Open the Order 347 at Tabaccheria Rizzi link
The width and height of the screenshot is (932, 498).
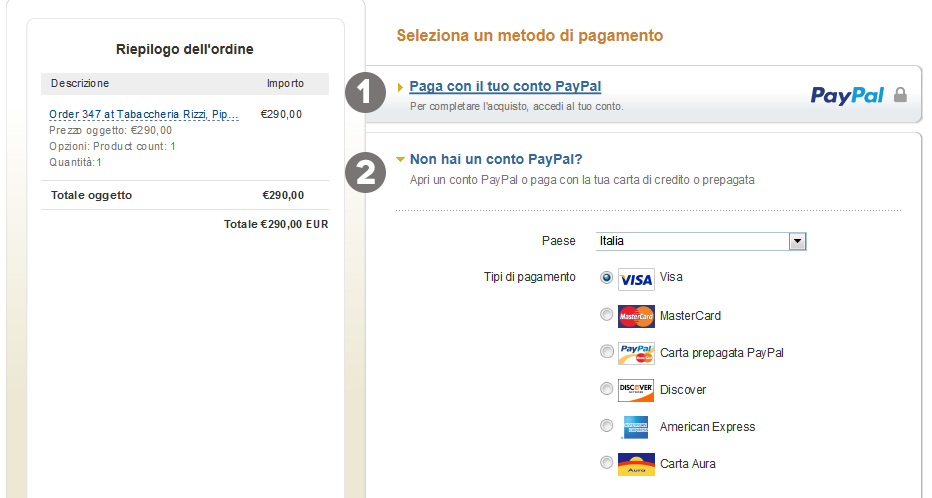(x=143, y=115)
